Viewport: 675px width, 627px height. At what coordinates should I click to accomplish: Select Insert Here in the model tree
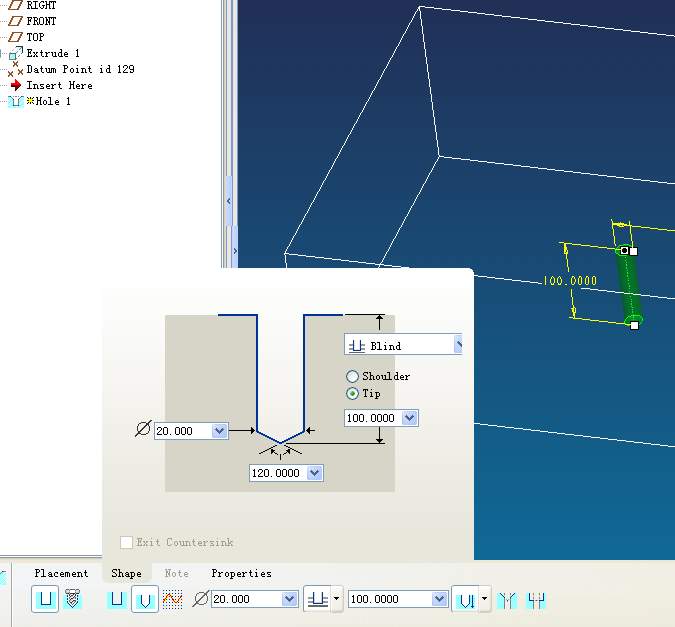click(59, 85)
